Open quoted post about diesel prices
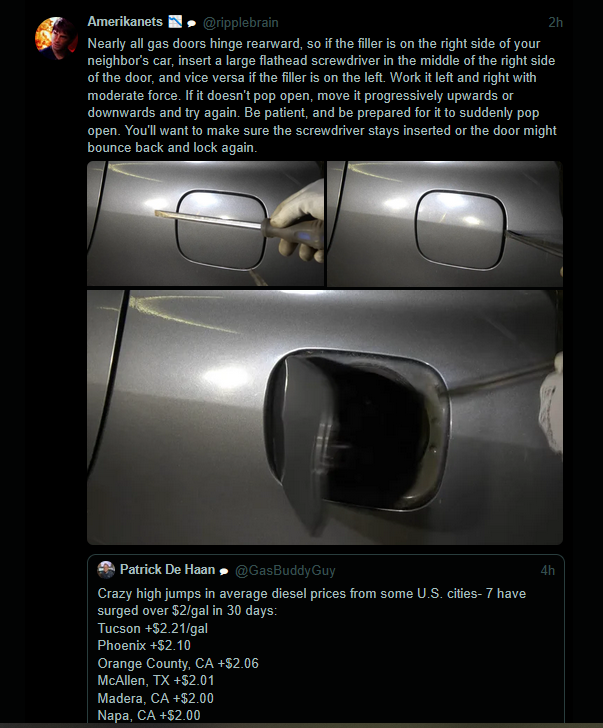603x728 pixels. coord(326,639)
